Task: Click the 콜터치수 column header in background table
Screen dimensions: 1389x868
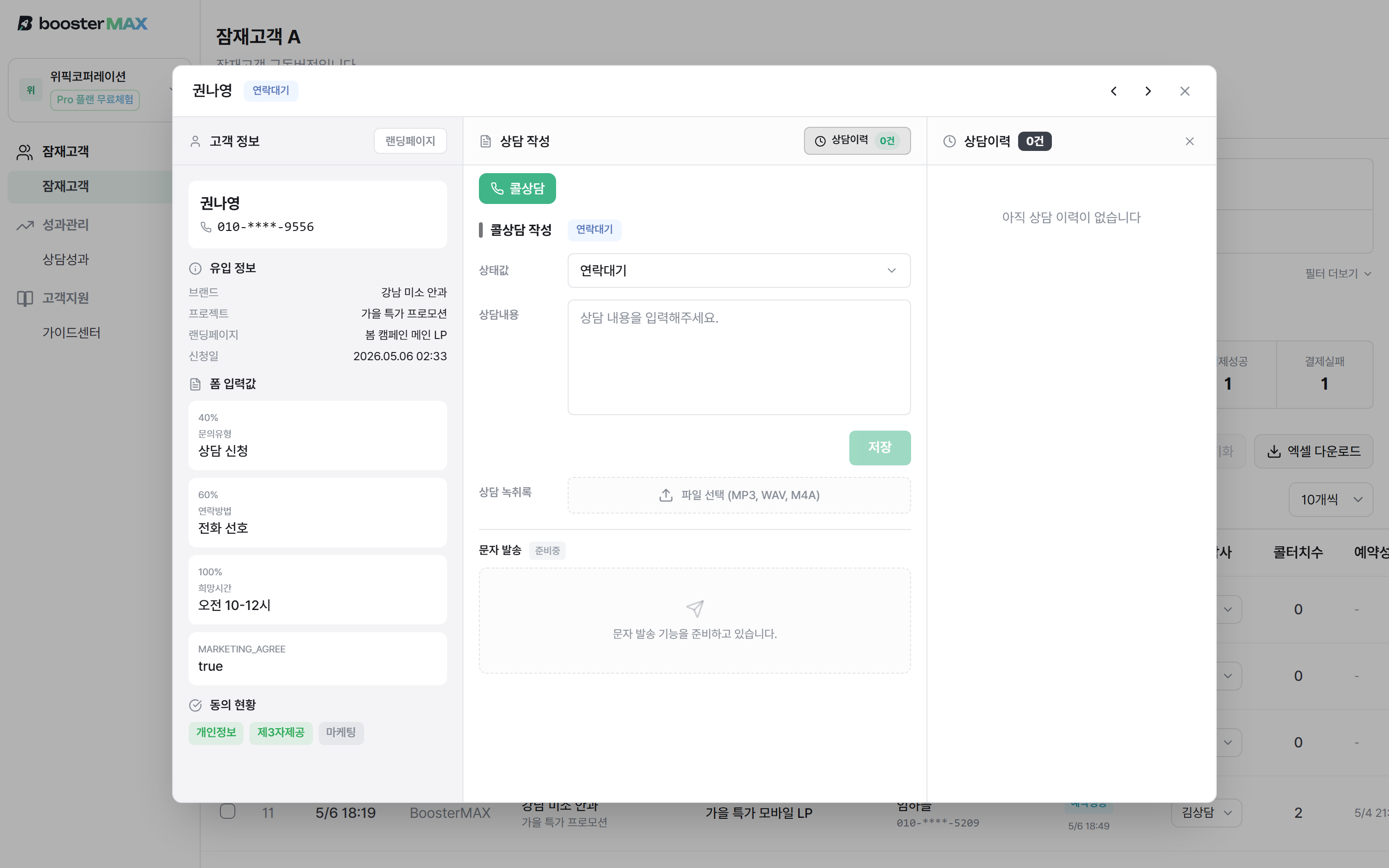Action: point(1298,552)
